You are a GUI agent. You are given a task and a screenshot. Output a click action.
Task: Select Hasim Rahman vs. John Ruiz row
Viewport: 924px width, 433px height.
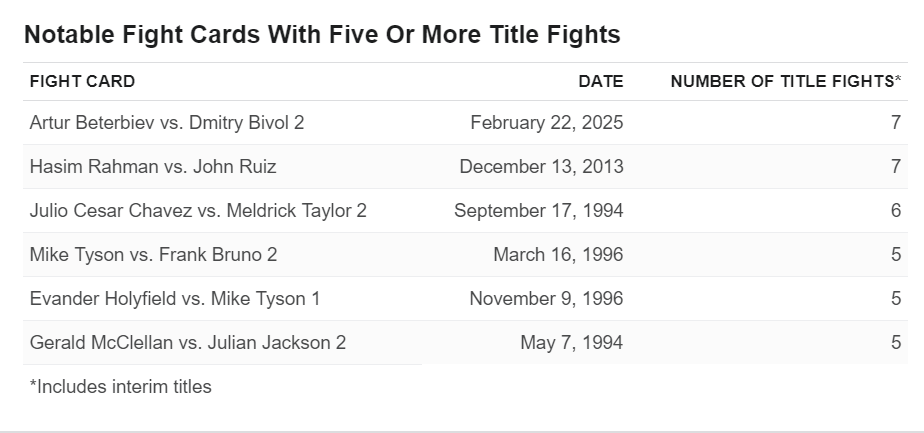466,167
